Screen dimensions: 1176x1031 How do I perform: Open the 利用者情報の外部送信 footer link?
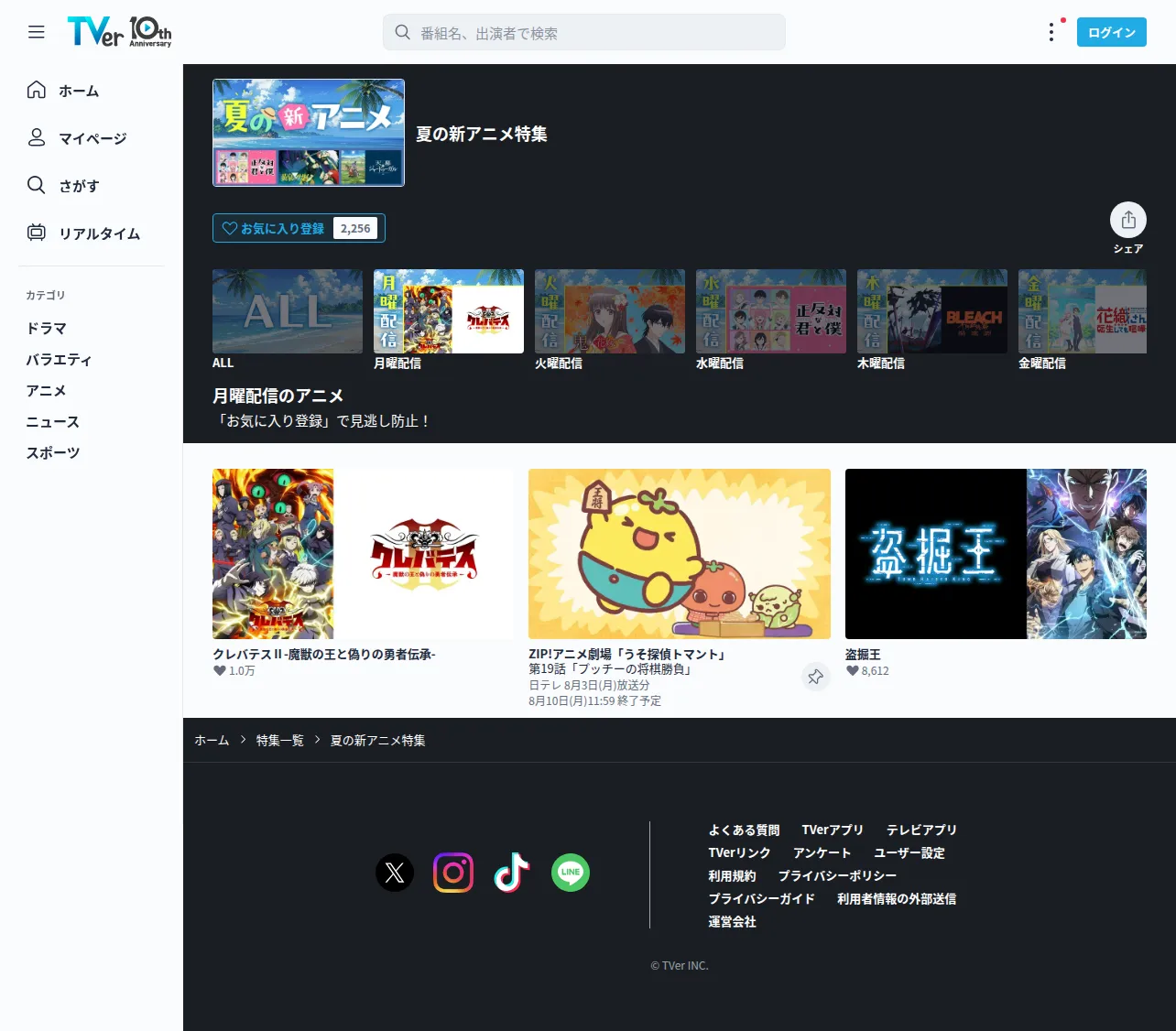tap(897, 898)
